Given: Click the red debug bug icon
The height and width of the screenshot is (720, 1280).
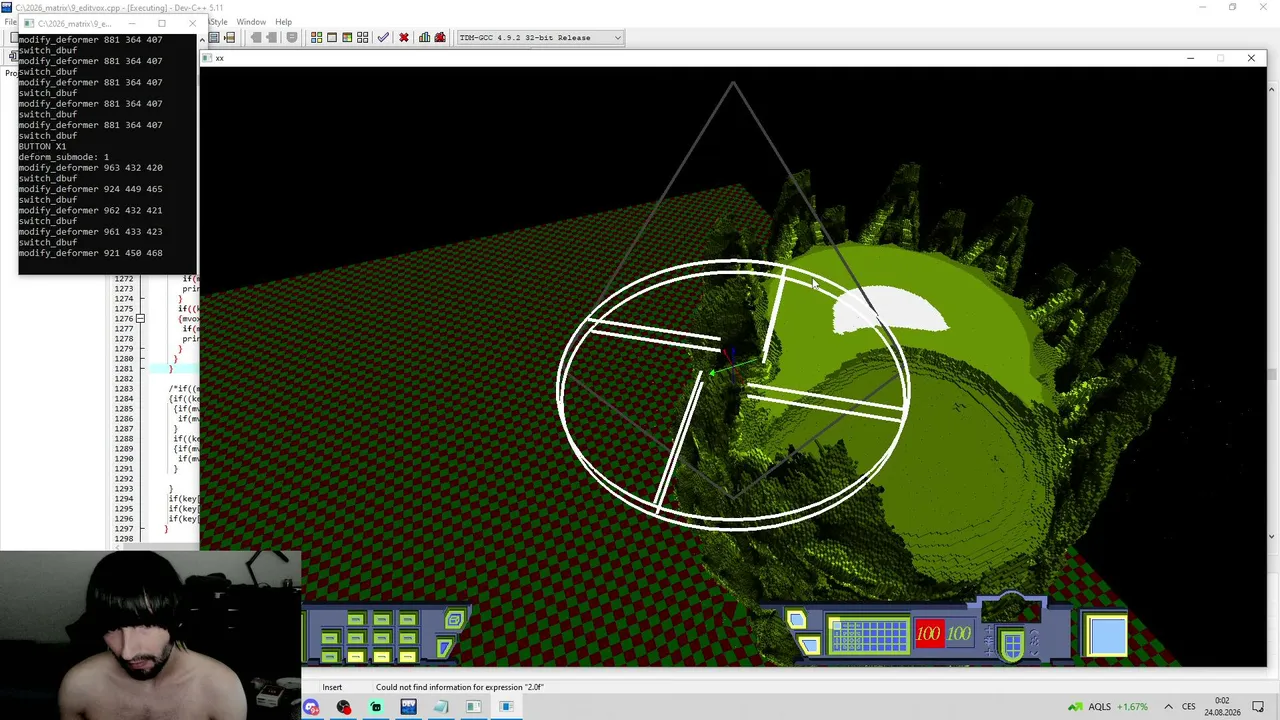Looking at the screenshot, I should point(440,38).
